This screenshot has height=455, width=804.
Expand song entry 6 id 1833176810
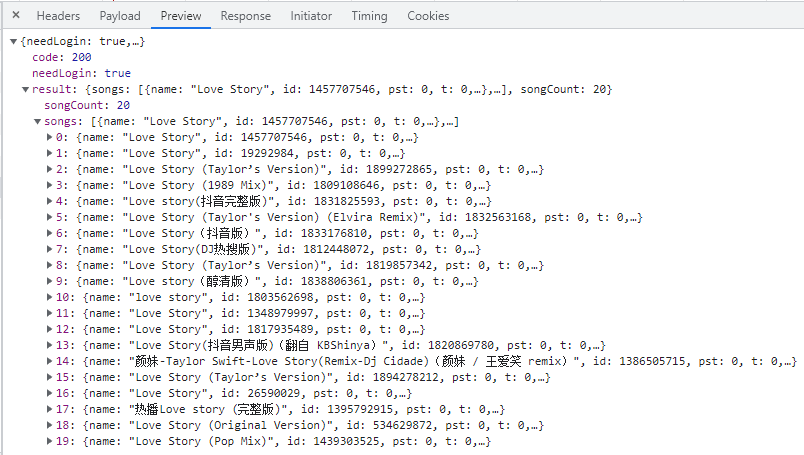point(50,233)
